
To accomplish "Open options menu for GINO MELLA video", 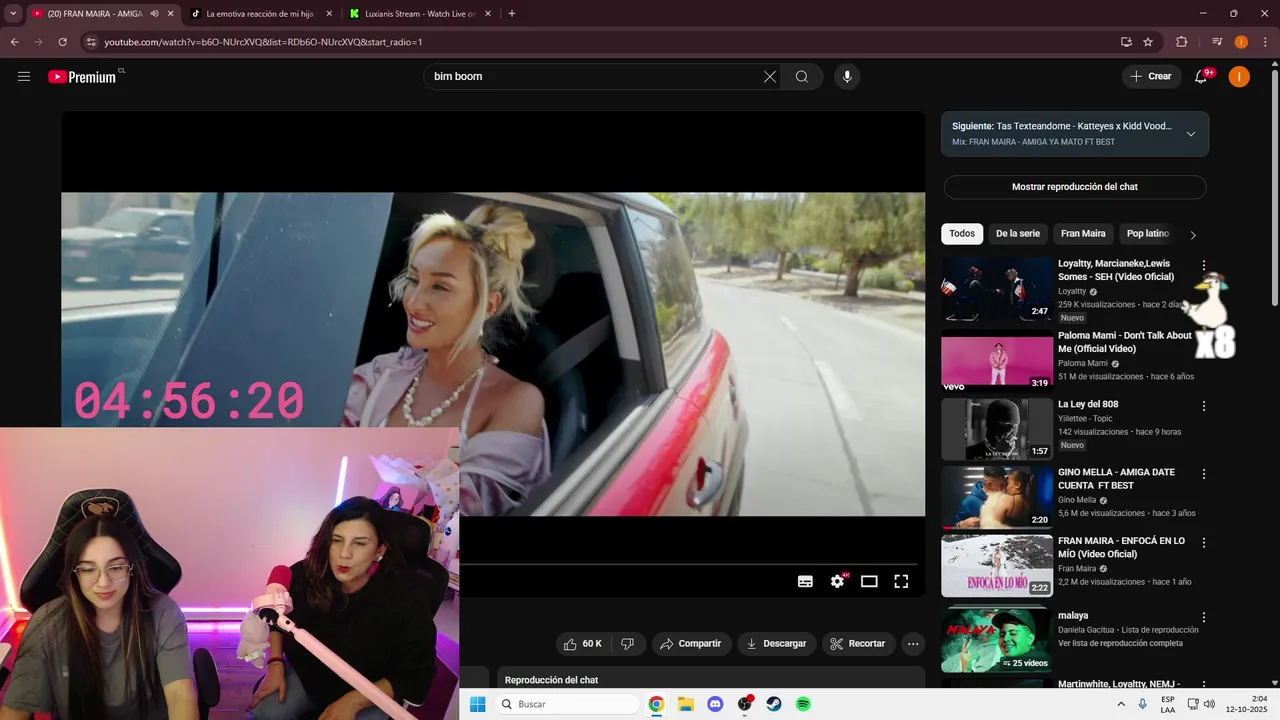I will click(1204, 474).
